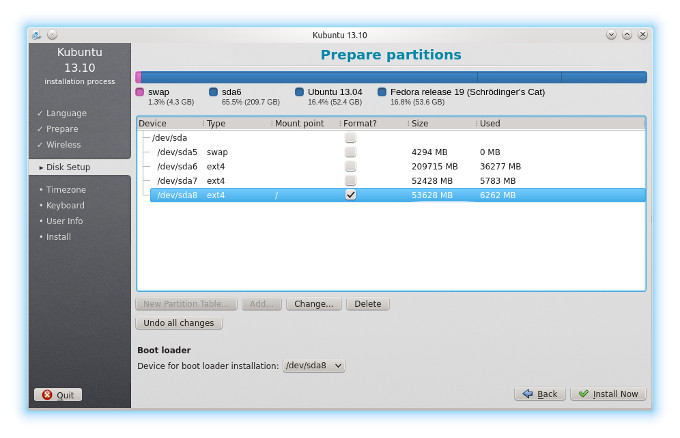The image size is (680, 438).
Task: Click the Fedora release 19 legend swatch
Action: (382, 92)
